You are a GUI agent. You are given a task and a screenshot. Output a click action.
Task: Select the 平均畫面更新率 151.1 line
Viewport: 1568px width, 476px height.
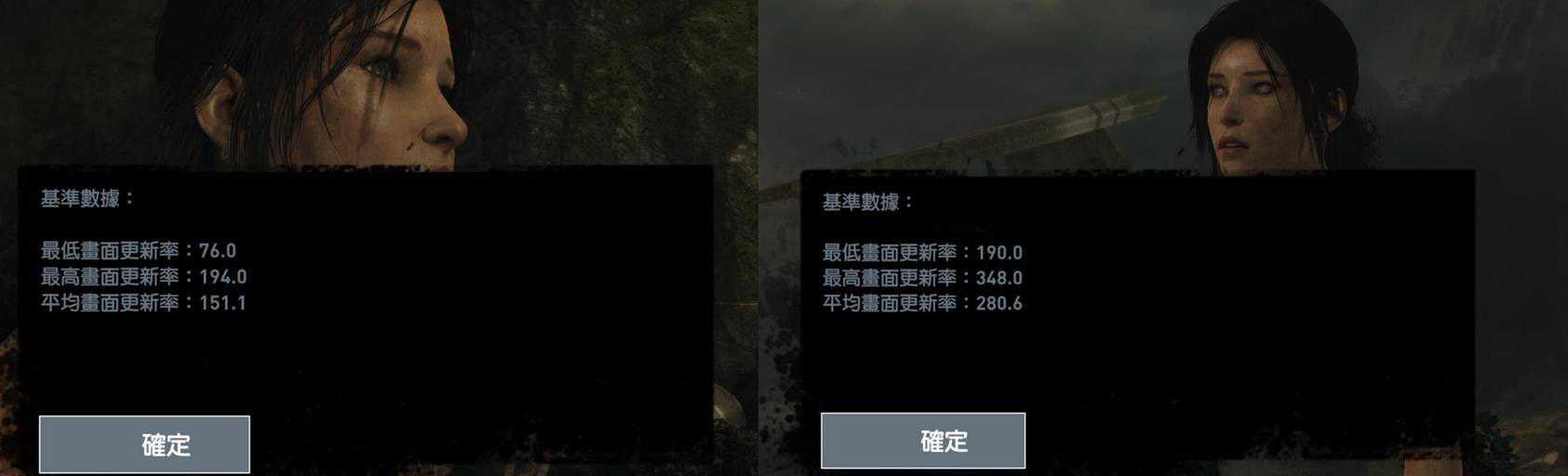(143, 303)
